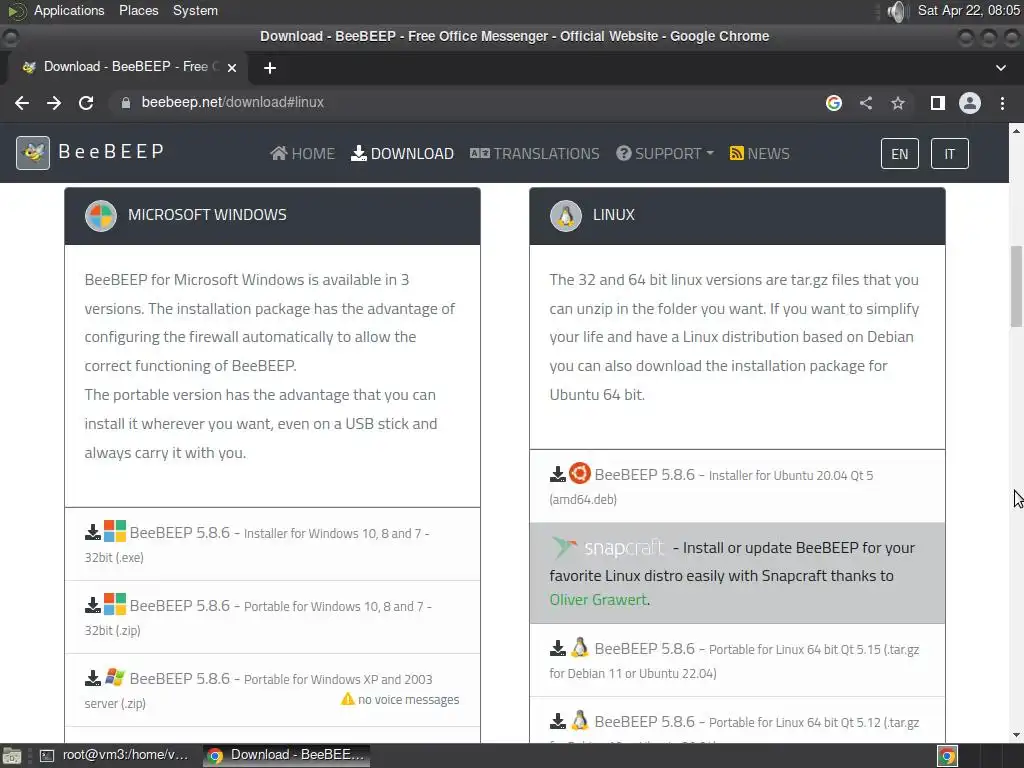Click the Microsoft Windows logo icon in header
Image resolution: width=1024 pixels, height=768 pixels.
(x=101, y=216)
